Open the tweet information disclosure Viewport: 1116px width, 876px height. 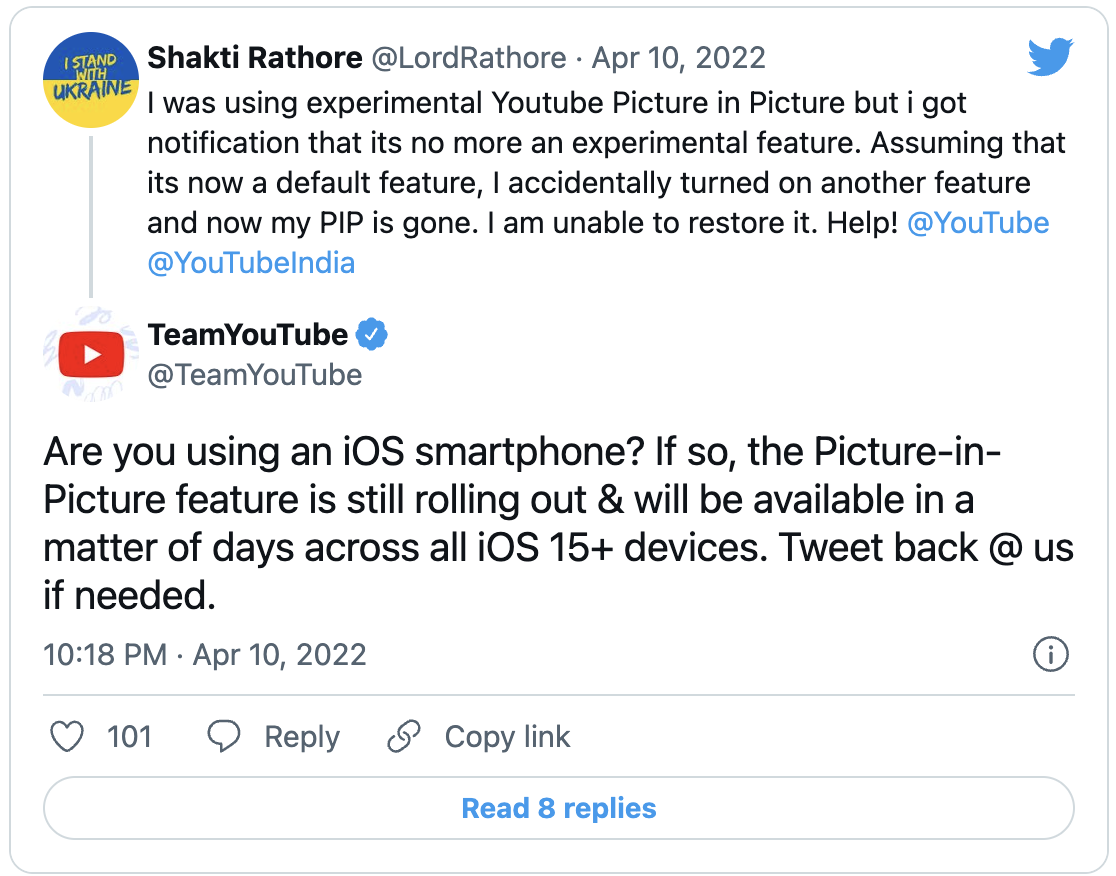tap(1051, 655)
